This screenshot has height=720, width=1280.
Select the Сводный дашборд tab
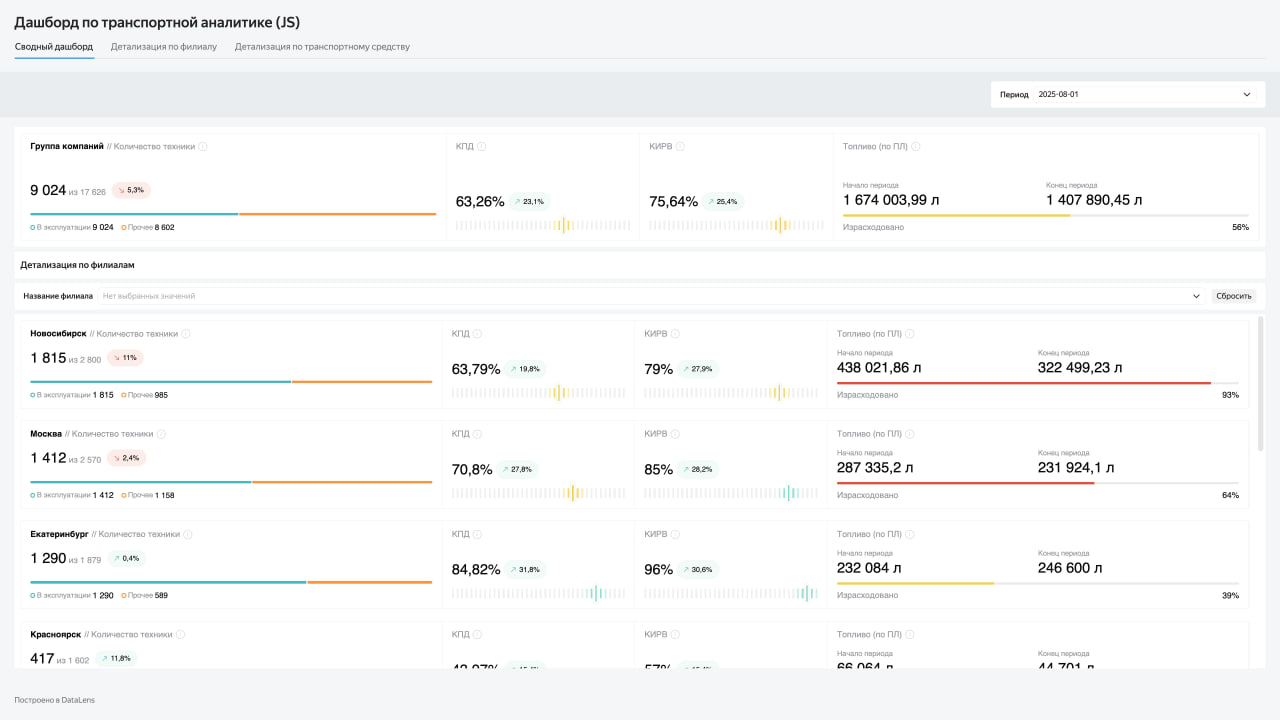click(54, 47)
